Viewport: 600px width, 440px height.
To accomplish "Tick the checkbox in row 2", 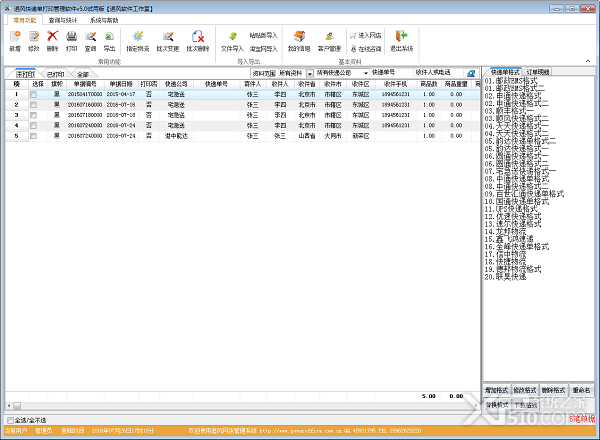I will coord(34,105).
